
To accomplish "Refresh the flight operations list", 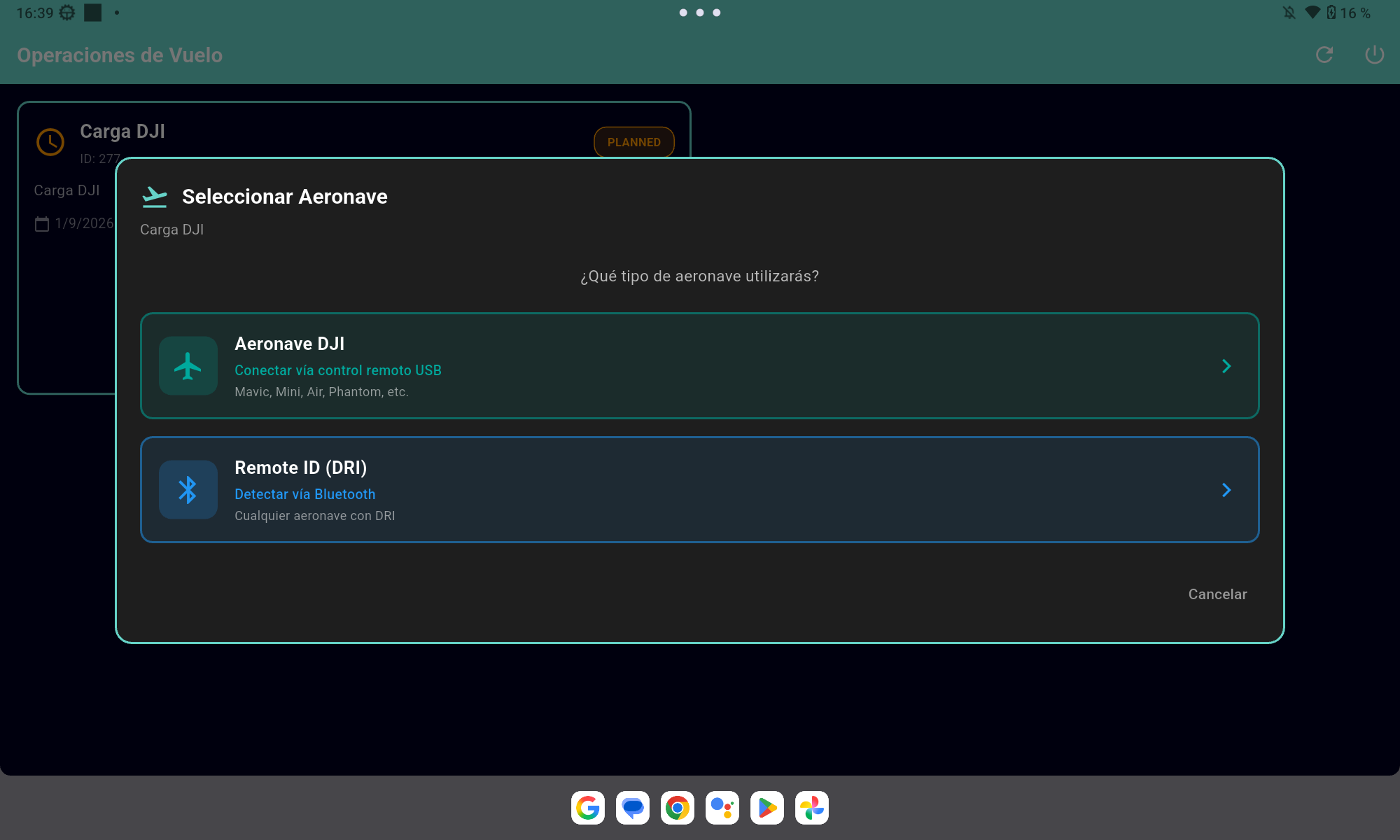I will [x=1324, y=55].
